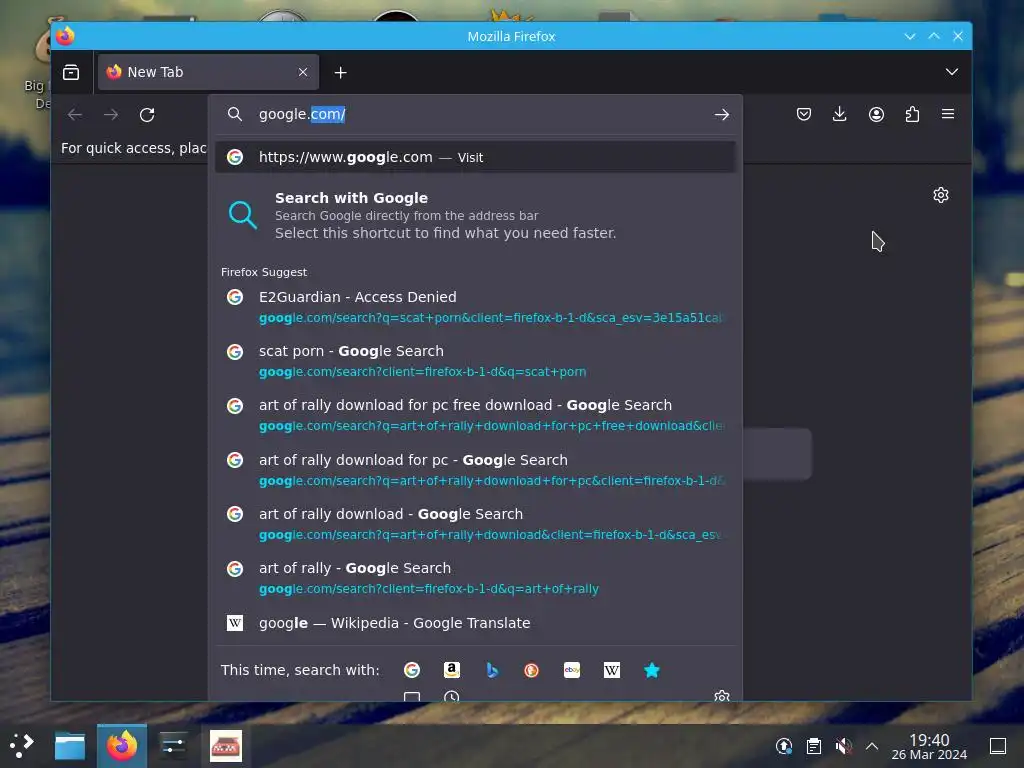The width and height of the screenshot is (1024, 768).
Task: Expand the list all tabs chevron
Action: tap(952, 72)
